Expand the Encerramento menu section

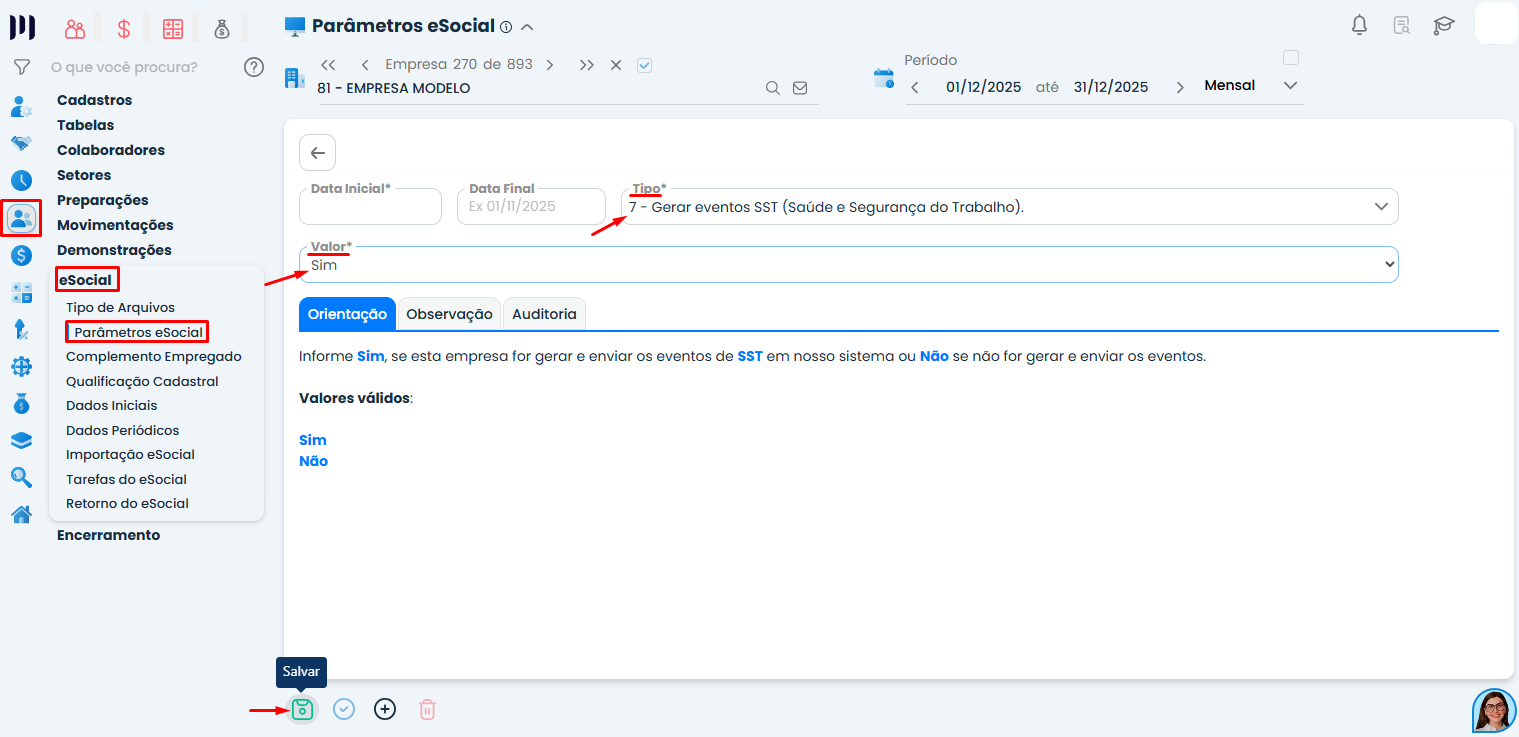109,535
